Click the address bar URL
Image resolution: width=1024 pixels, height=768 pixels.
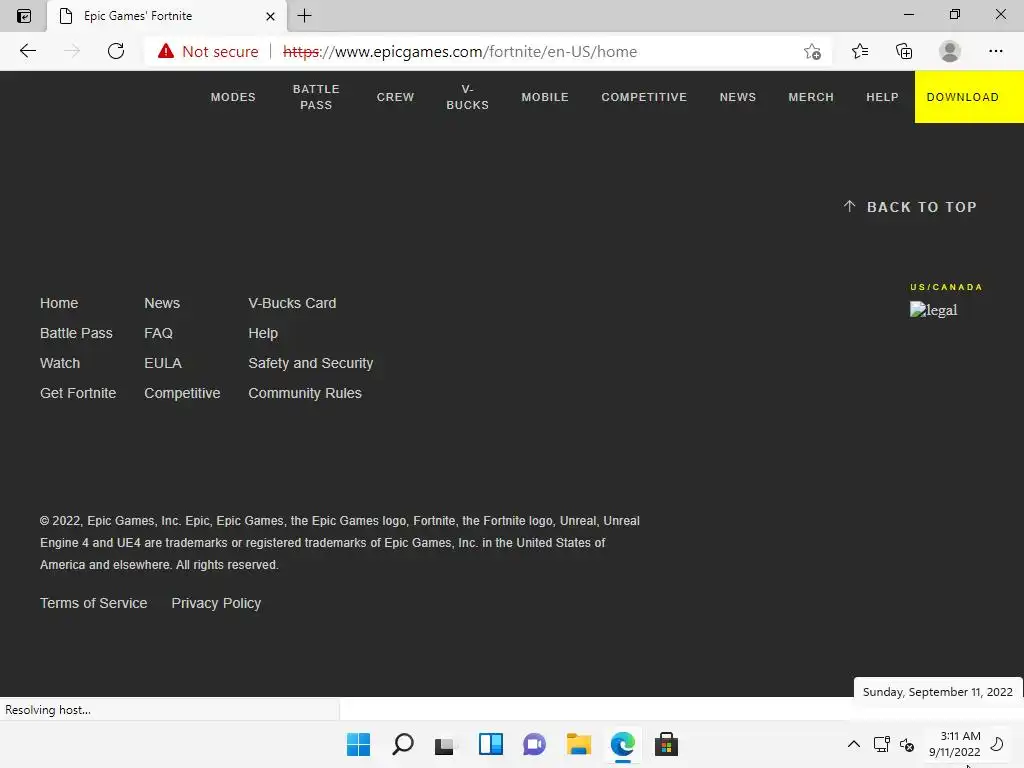pos(460,52)
